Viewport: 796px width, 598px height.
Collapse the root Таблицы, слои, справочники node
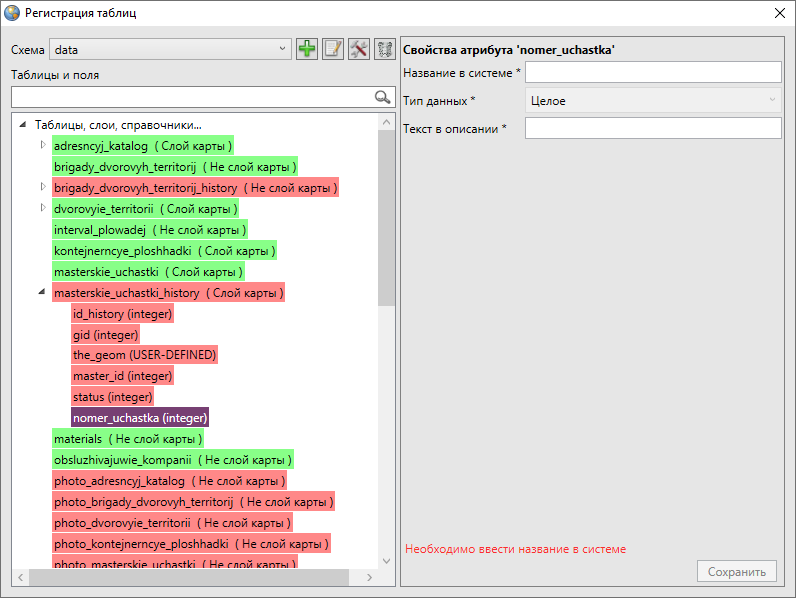(x=23, y=125)
